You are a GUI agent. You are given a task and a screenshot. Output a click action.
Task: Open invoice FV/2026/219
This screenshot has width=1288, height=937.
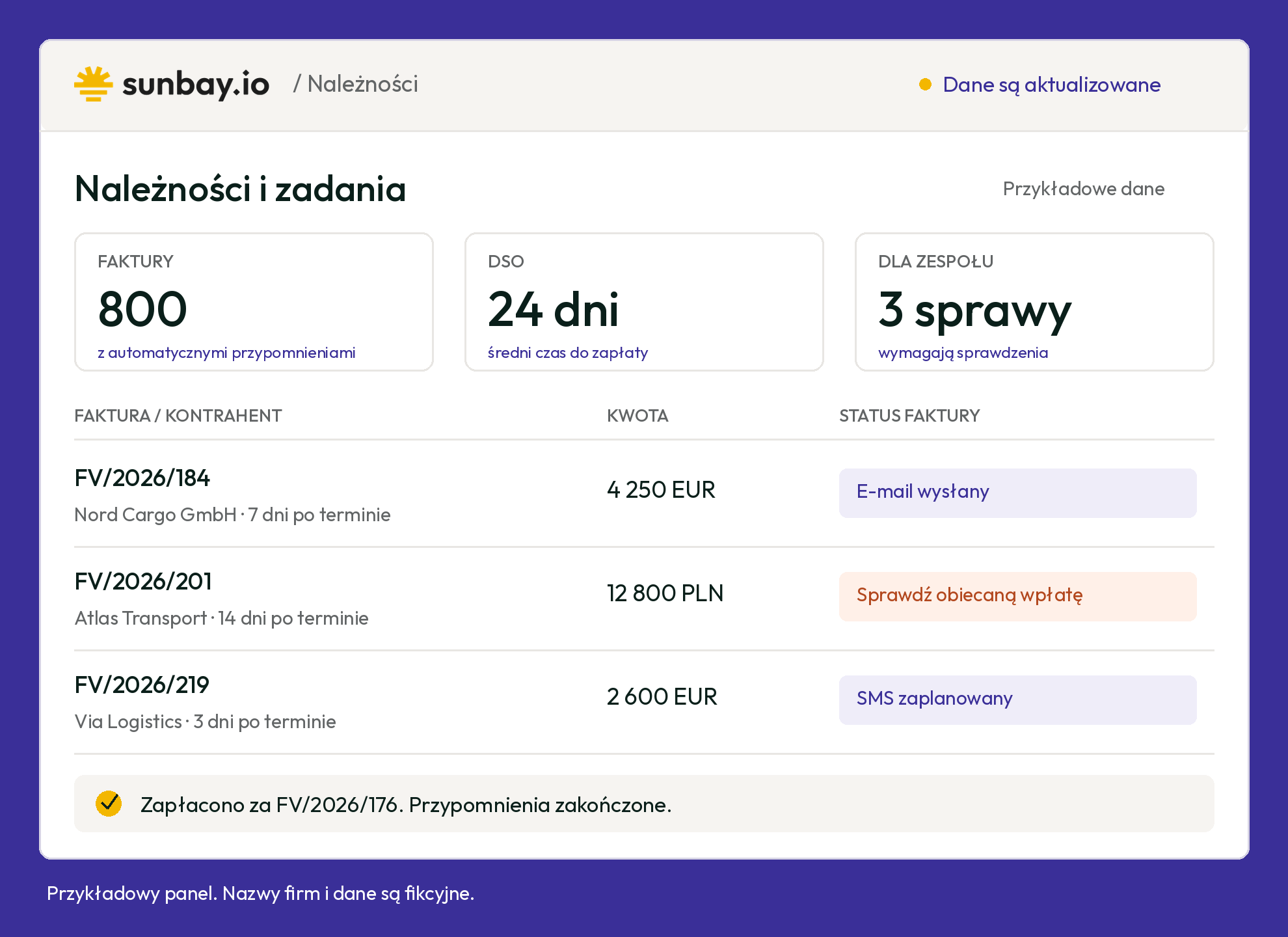click(142, 685)
